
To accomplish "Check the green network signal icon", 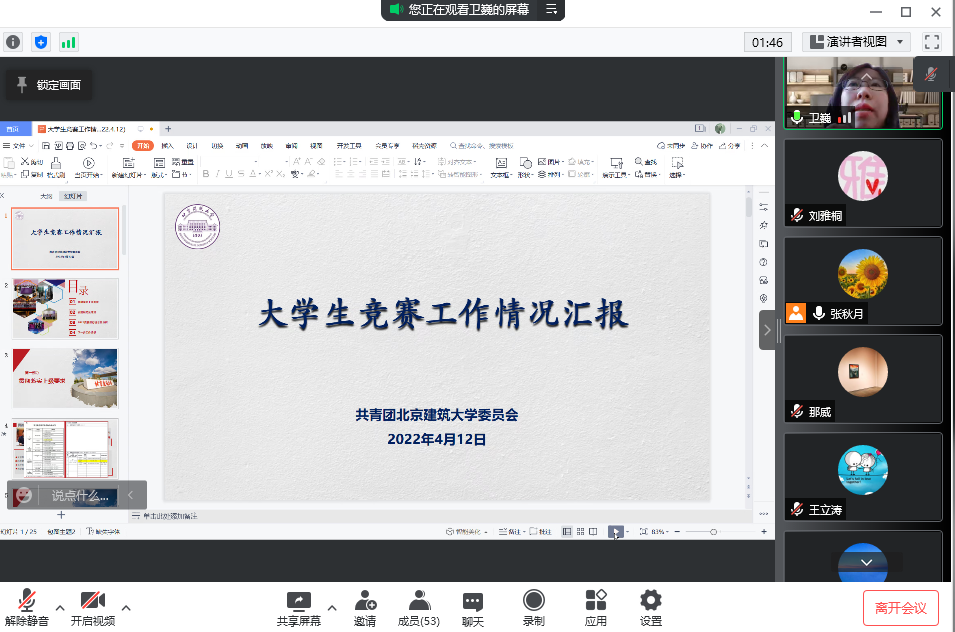I will (x=69, y=42).
